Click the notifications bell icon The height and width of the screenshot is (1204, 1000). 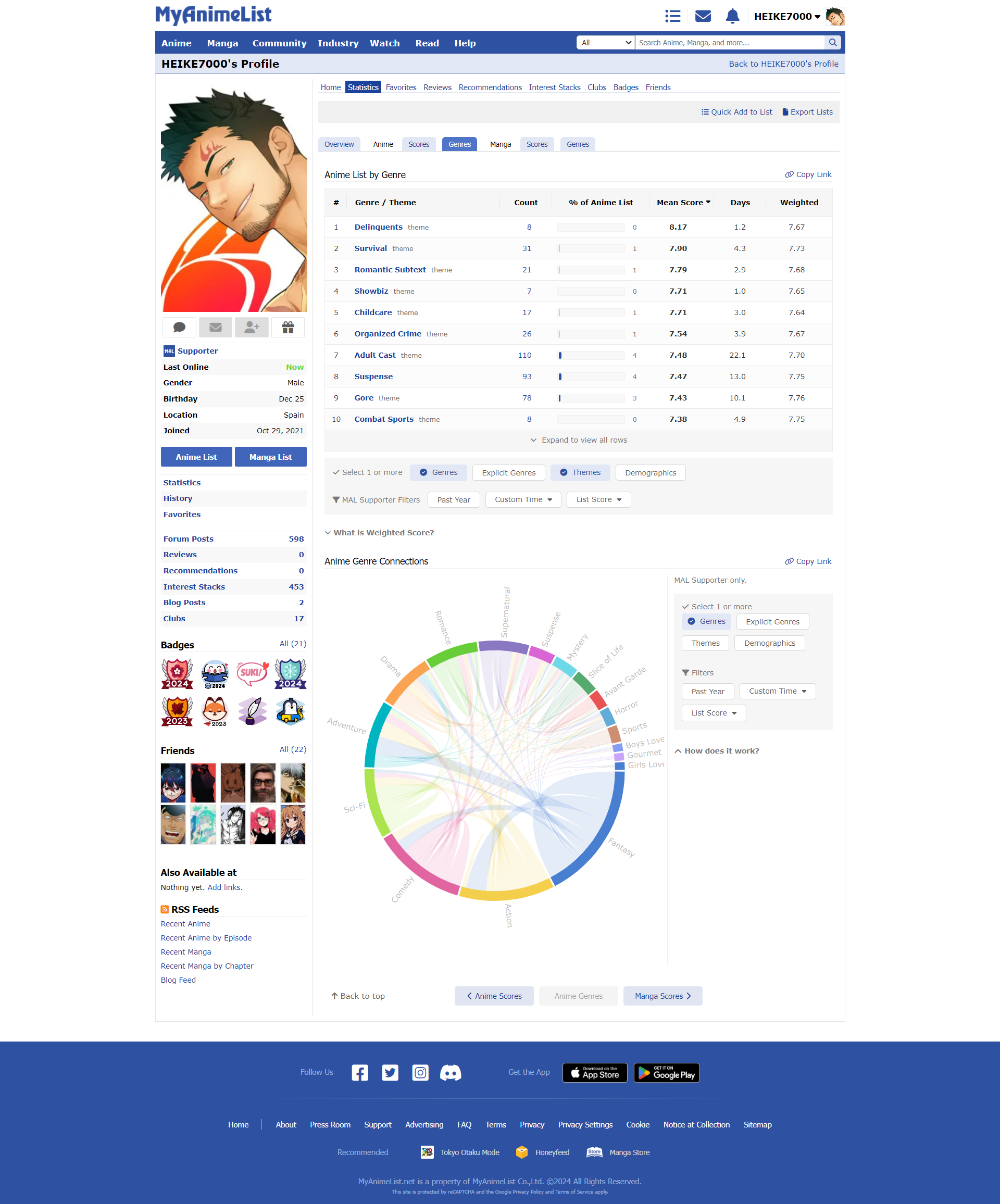(x=732, y=16)
